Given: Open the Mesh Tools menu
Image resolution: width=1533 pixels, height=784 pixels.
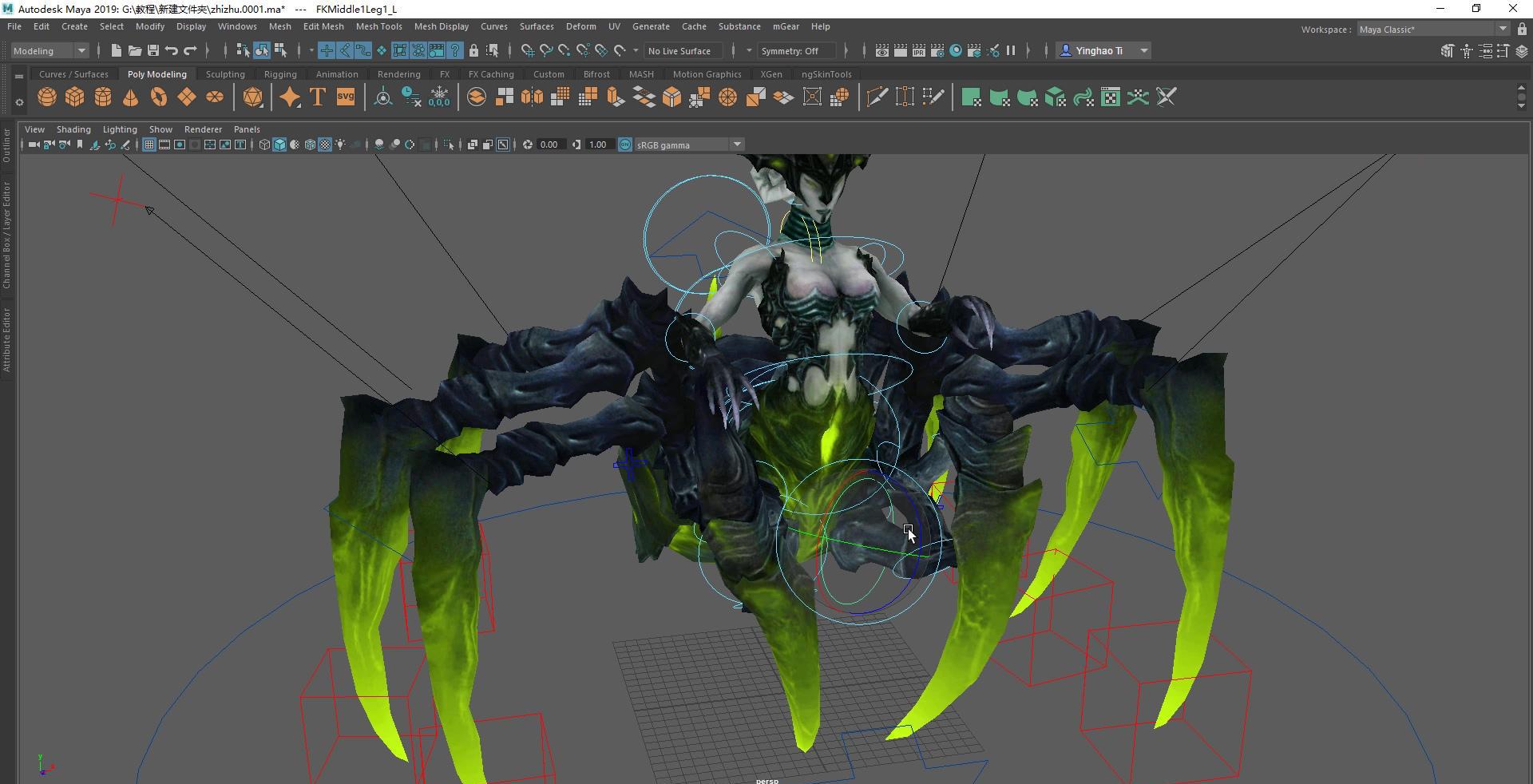Looking at the screenshot, I should pyautogui.click(x=378, y=26).
